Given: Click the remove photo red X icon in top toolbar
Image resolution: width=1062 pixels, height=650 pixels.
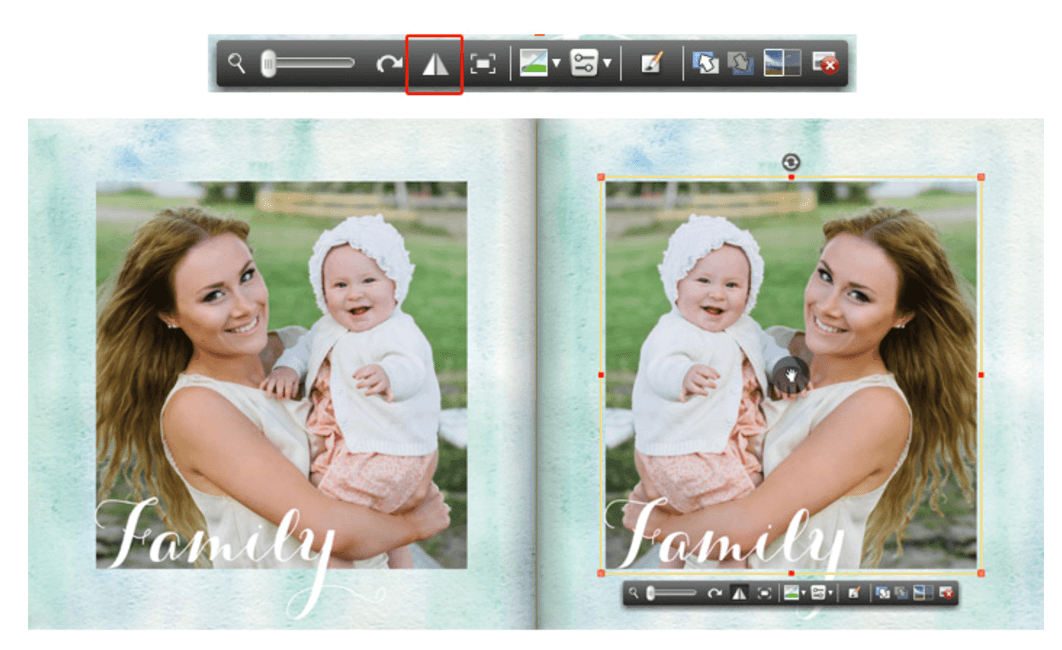Looking at the screenshot, I should (825, 64).
